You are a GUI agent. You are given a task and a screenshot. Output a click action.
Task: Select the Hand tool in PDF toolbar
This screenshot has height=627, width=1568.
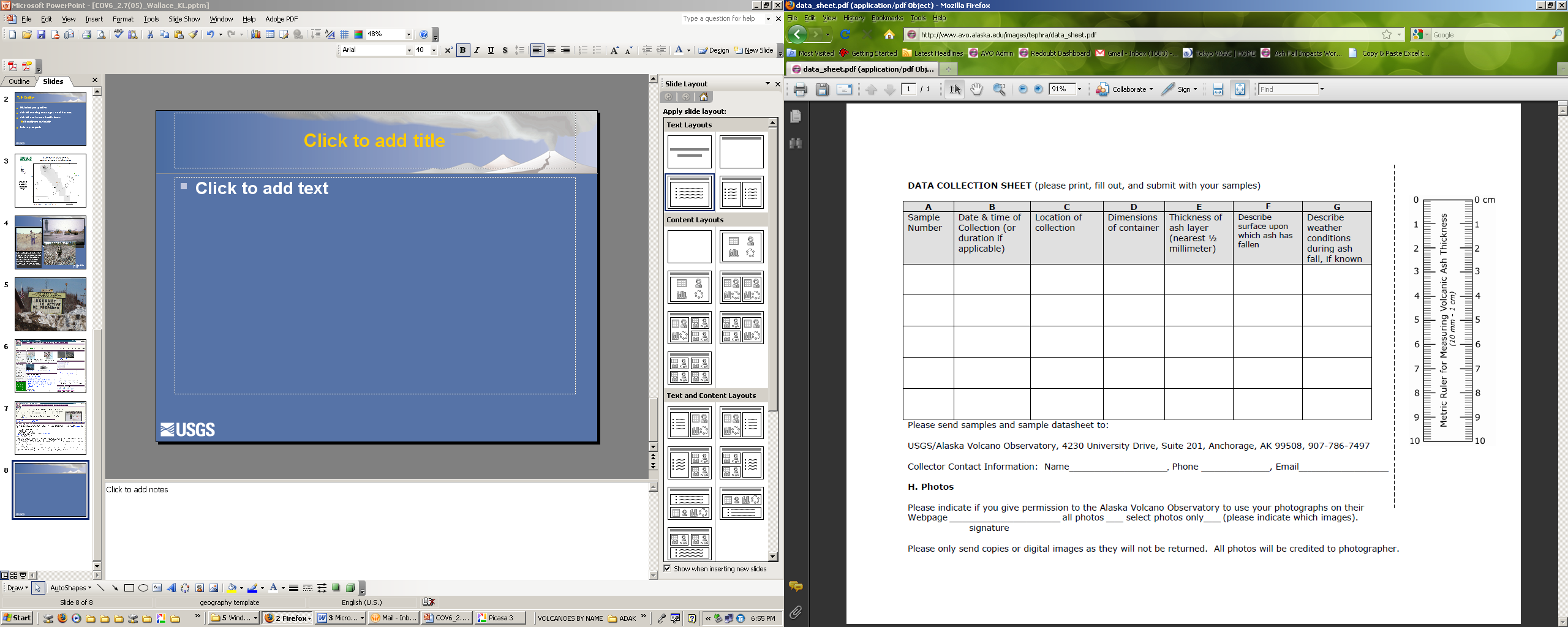click(976, 89)
